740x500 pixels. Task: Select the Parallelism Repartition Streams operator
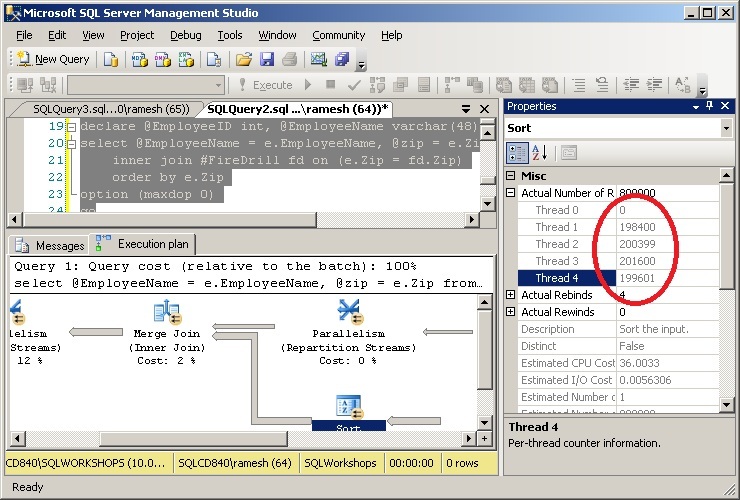click(348, 332)
